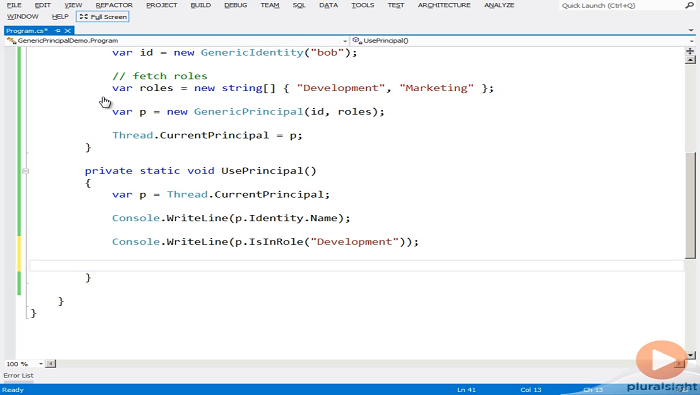
Task: Click the "bob" string literal
Action: 327,53
